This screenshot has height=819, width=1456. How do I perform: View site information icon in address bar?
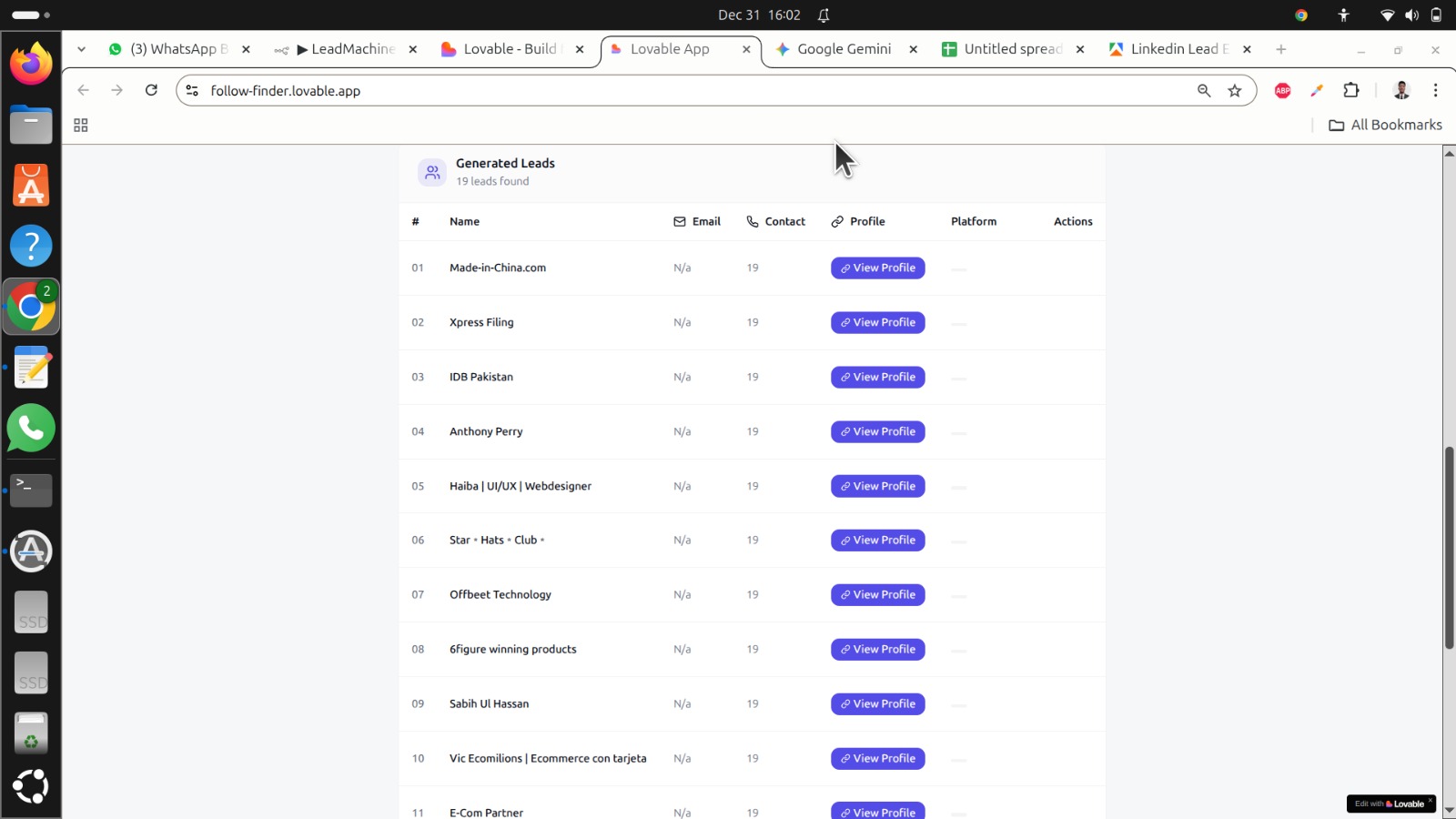(x=192, y=90)
